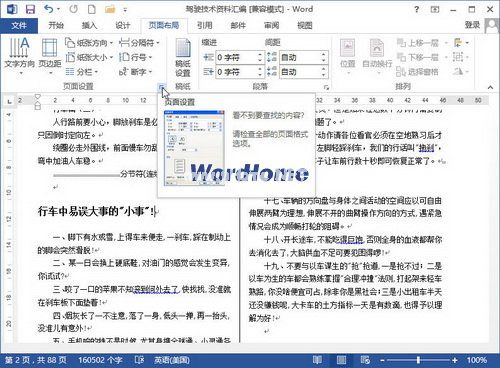This screenshot has height=368, width=500.
Task: Switch to the 设计 tab
Action: [x=123, y=25]
